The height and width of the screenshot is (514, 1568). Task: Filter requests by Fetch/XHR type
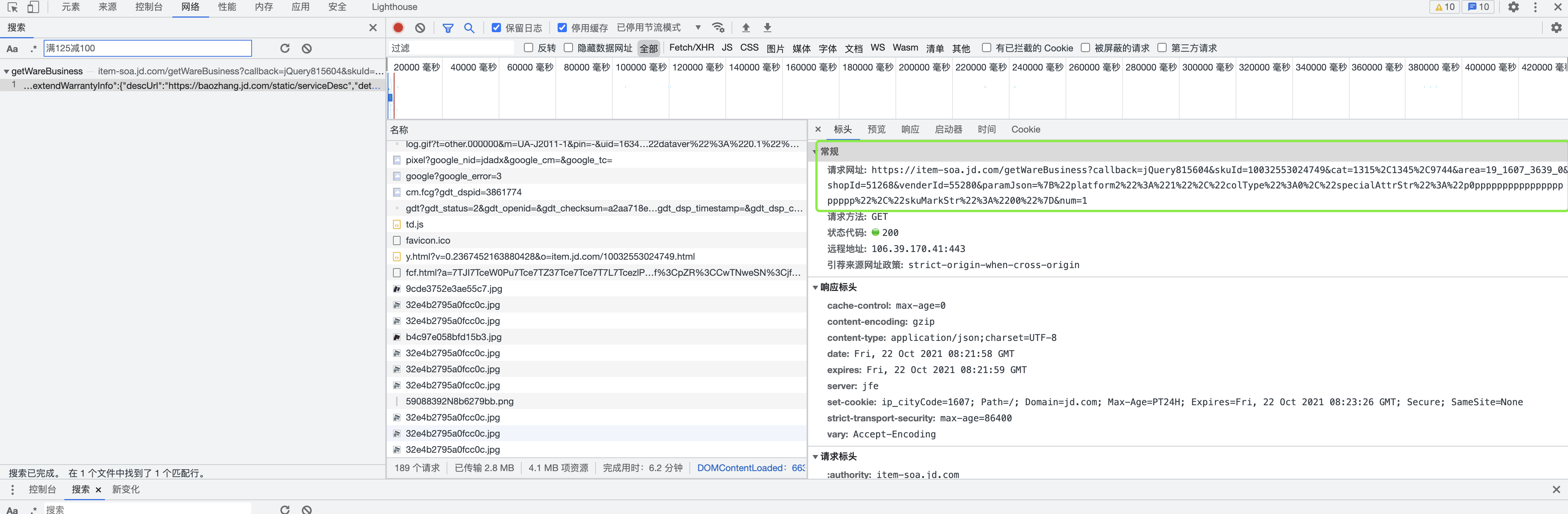coord(691,47)
